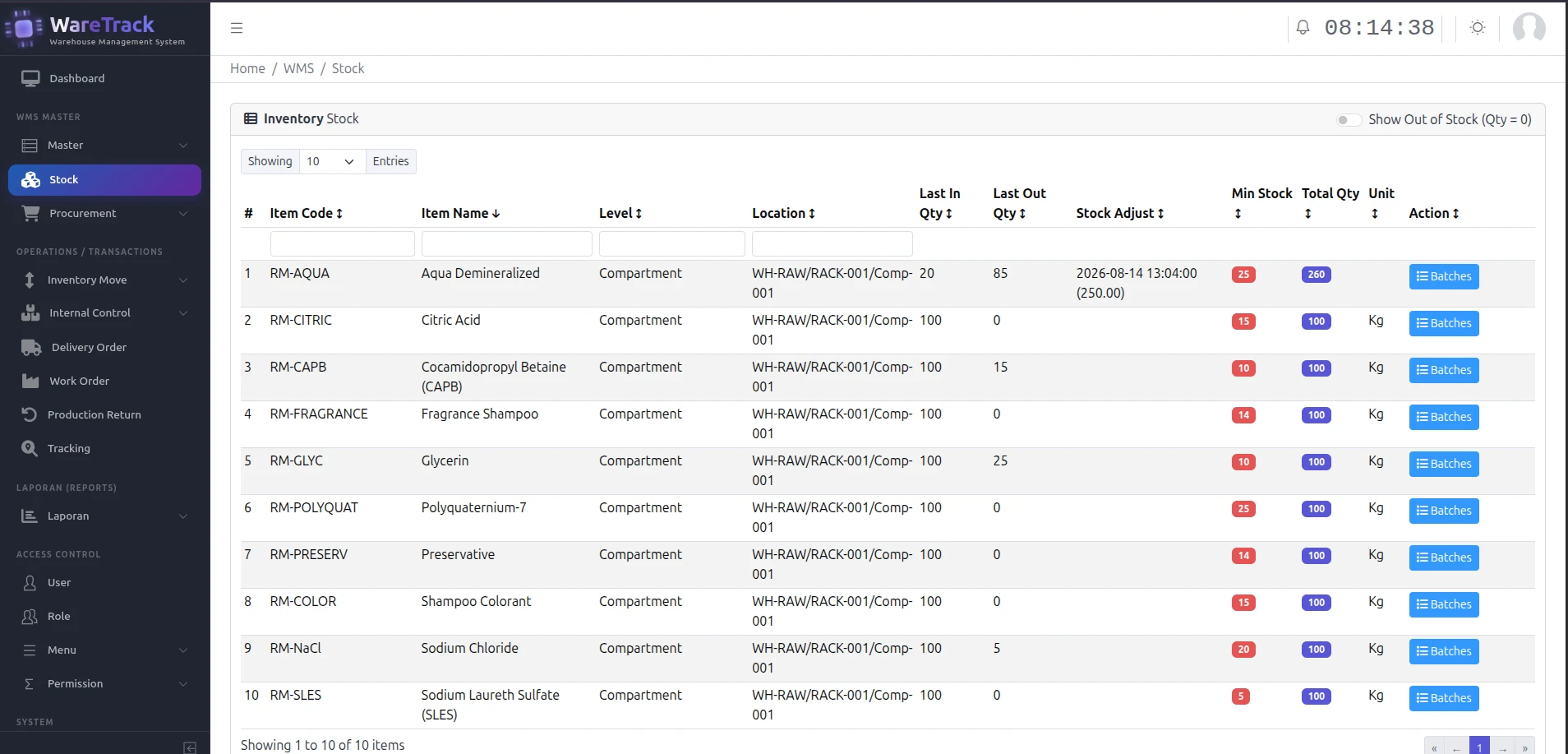1568x754 pixels.
Task: Open Batches for RM-SLES row
Action: pos(1444,698)
